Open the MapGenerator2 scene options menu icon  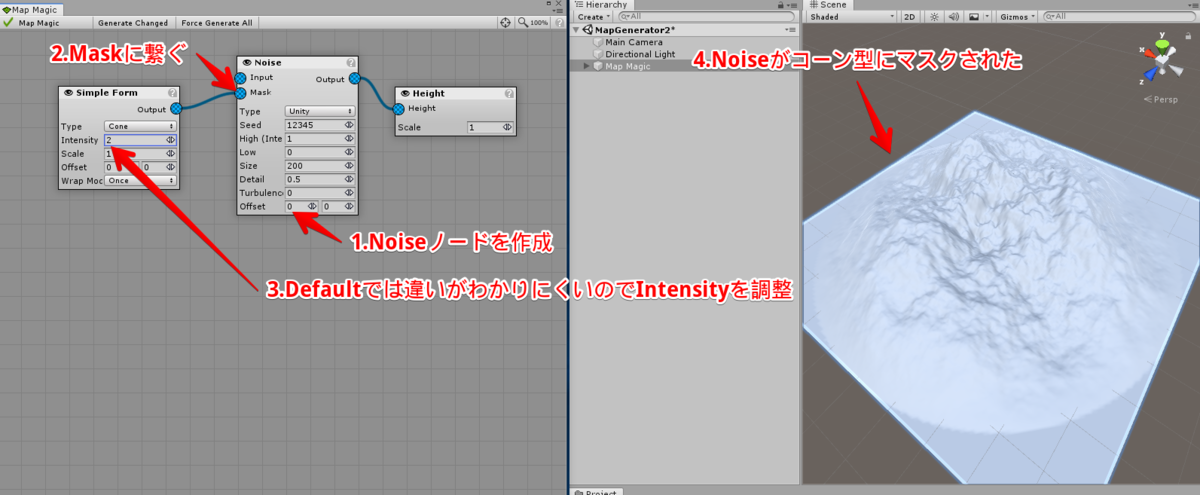click(x=791, y=30)
